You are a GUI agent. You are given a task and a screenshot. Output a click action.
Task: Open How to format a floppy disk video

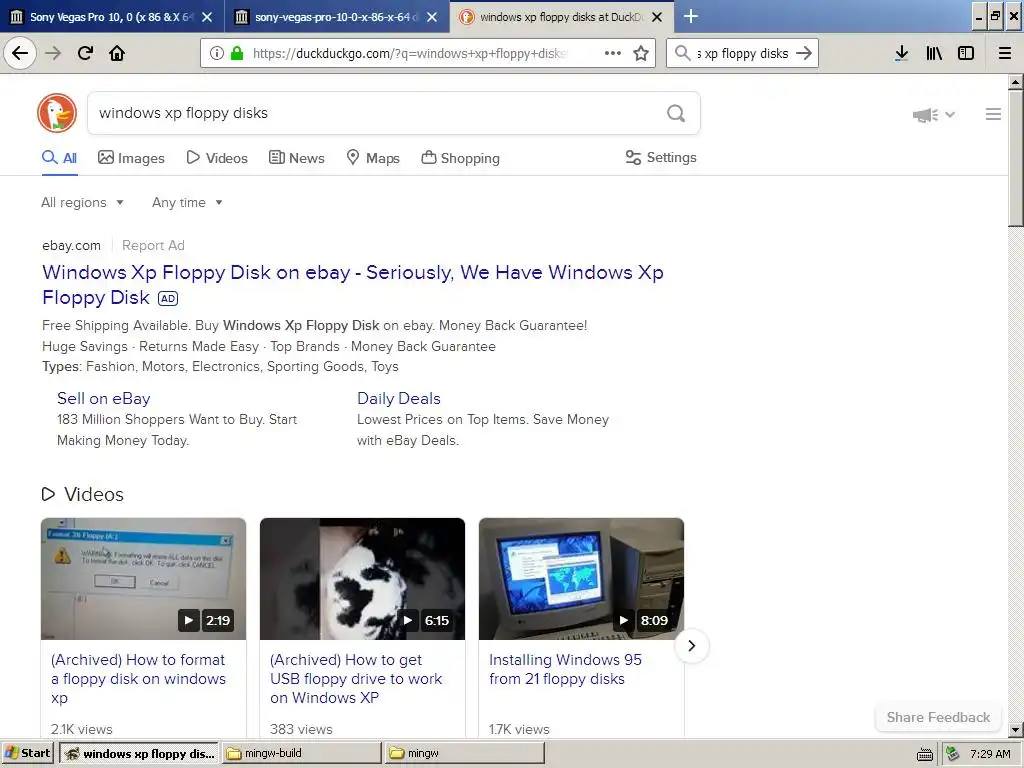click(138, 679)
